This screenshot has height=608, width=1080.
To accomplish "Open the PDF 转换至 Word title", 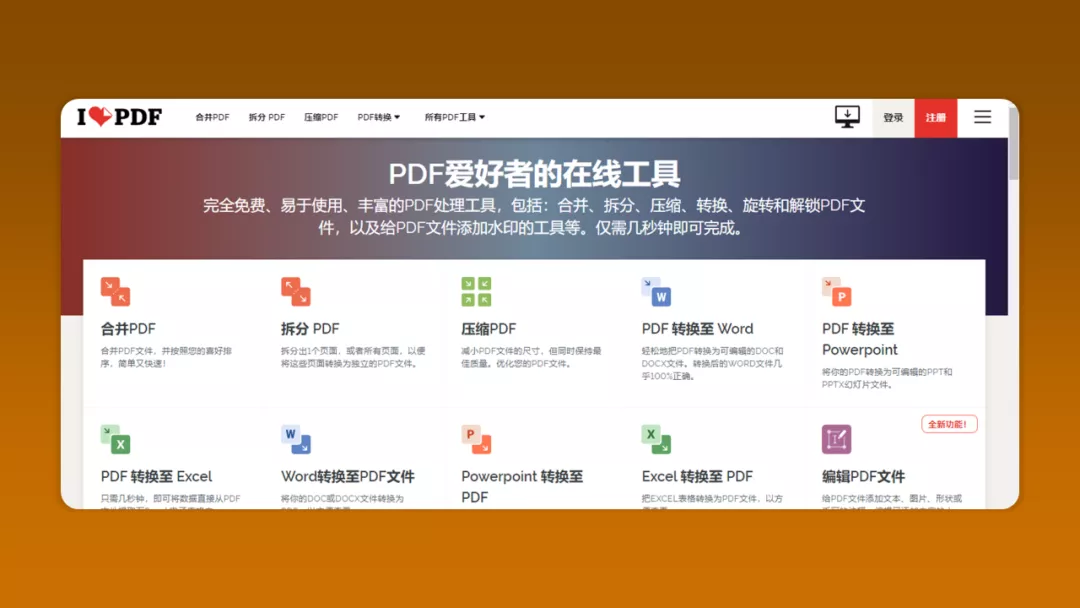I will (x=698, y=329).
